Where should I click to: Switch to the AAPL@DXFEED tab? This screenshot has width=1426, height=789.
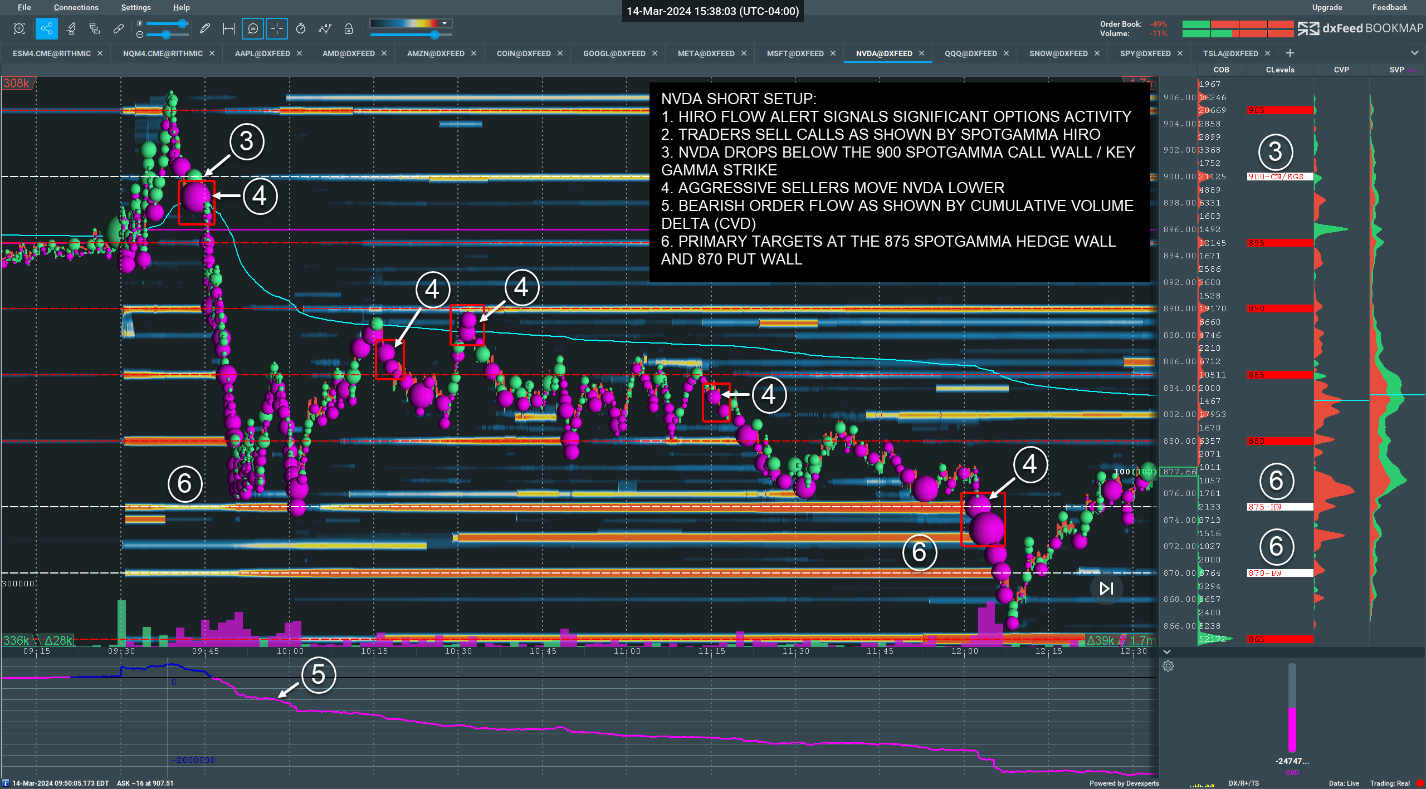coord(264,53)
